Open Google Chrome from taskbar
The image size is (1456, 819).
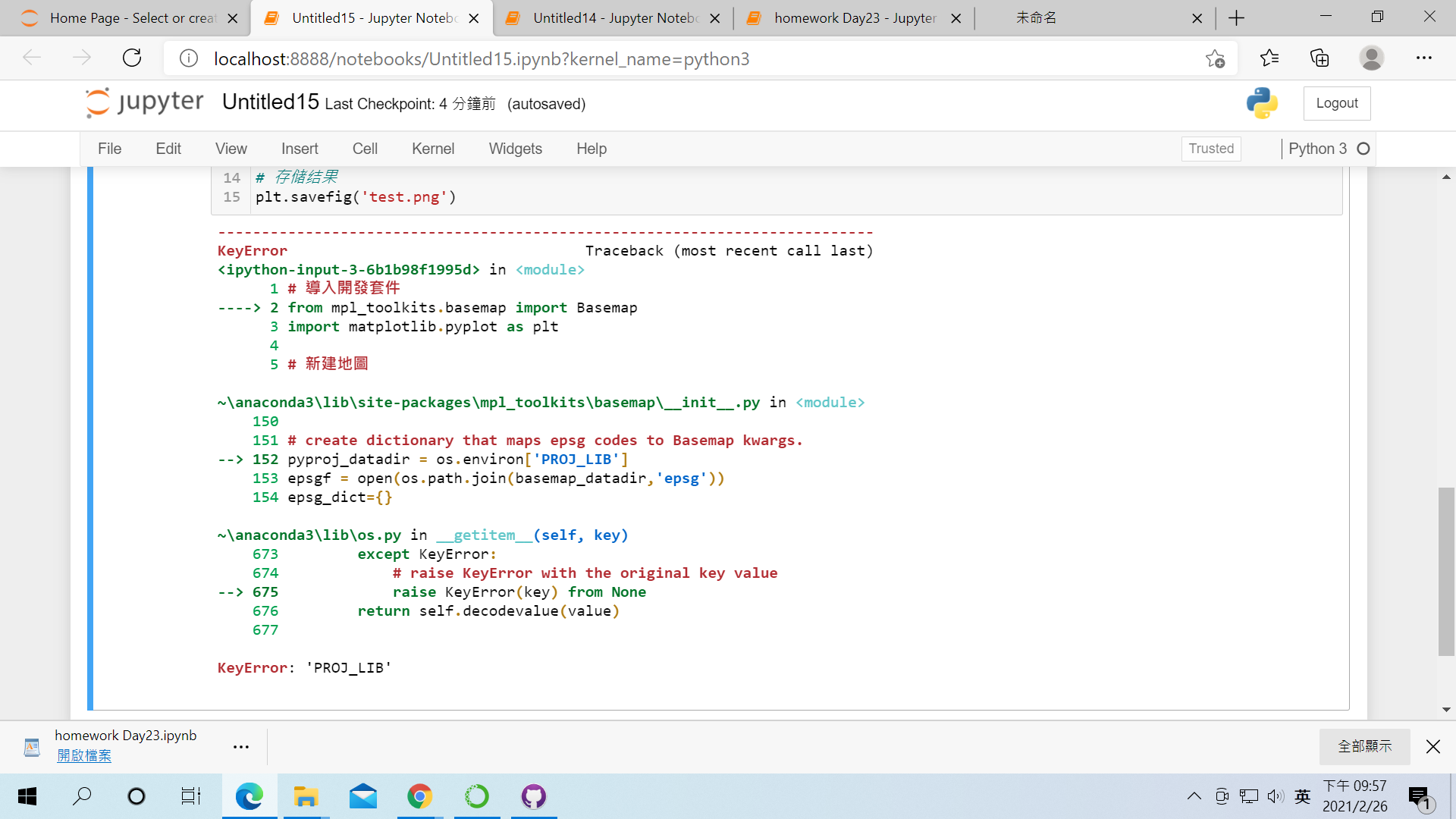420,796
